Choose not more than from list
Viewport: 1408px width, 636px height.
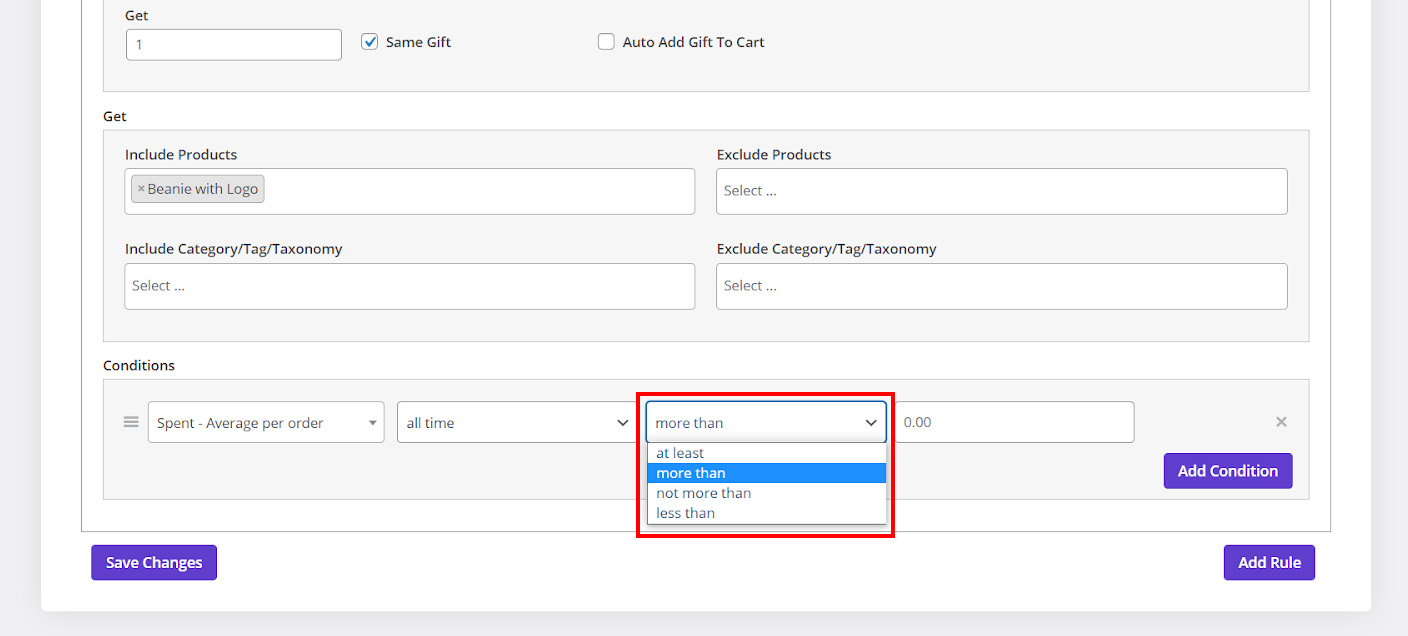click(703, 493)
